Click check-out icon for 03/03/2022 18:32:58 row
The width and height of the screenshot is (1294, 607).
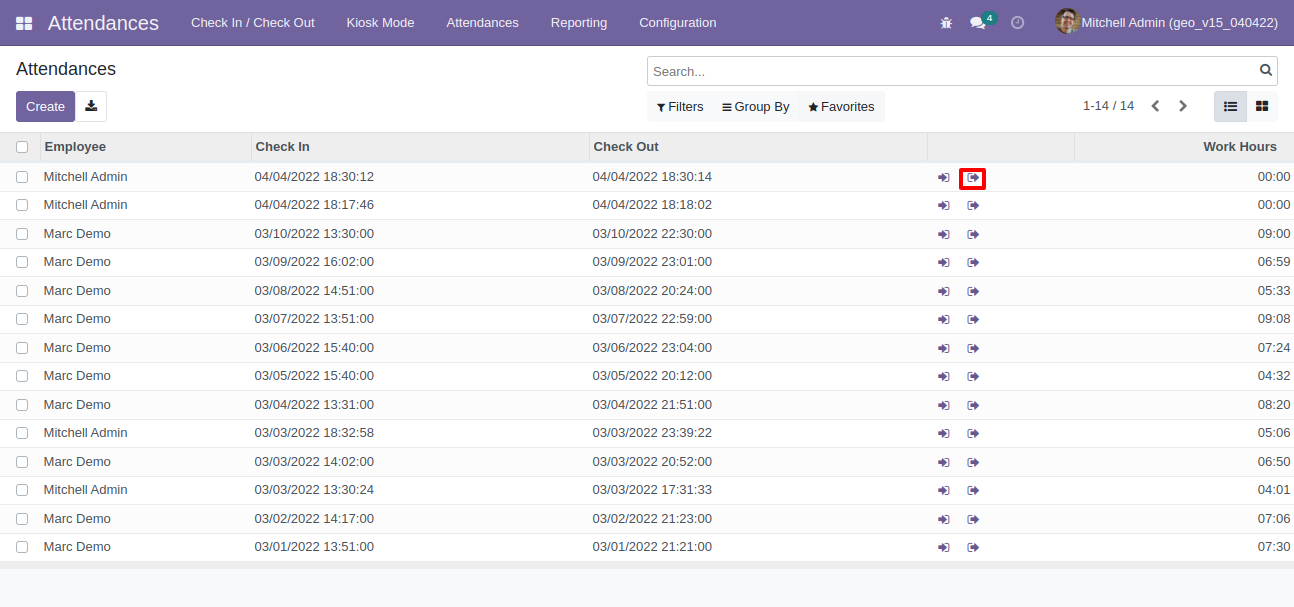(x=973, y=434)
